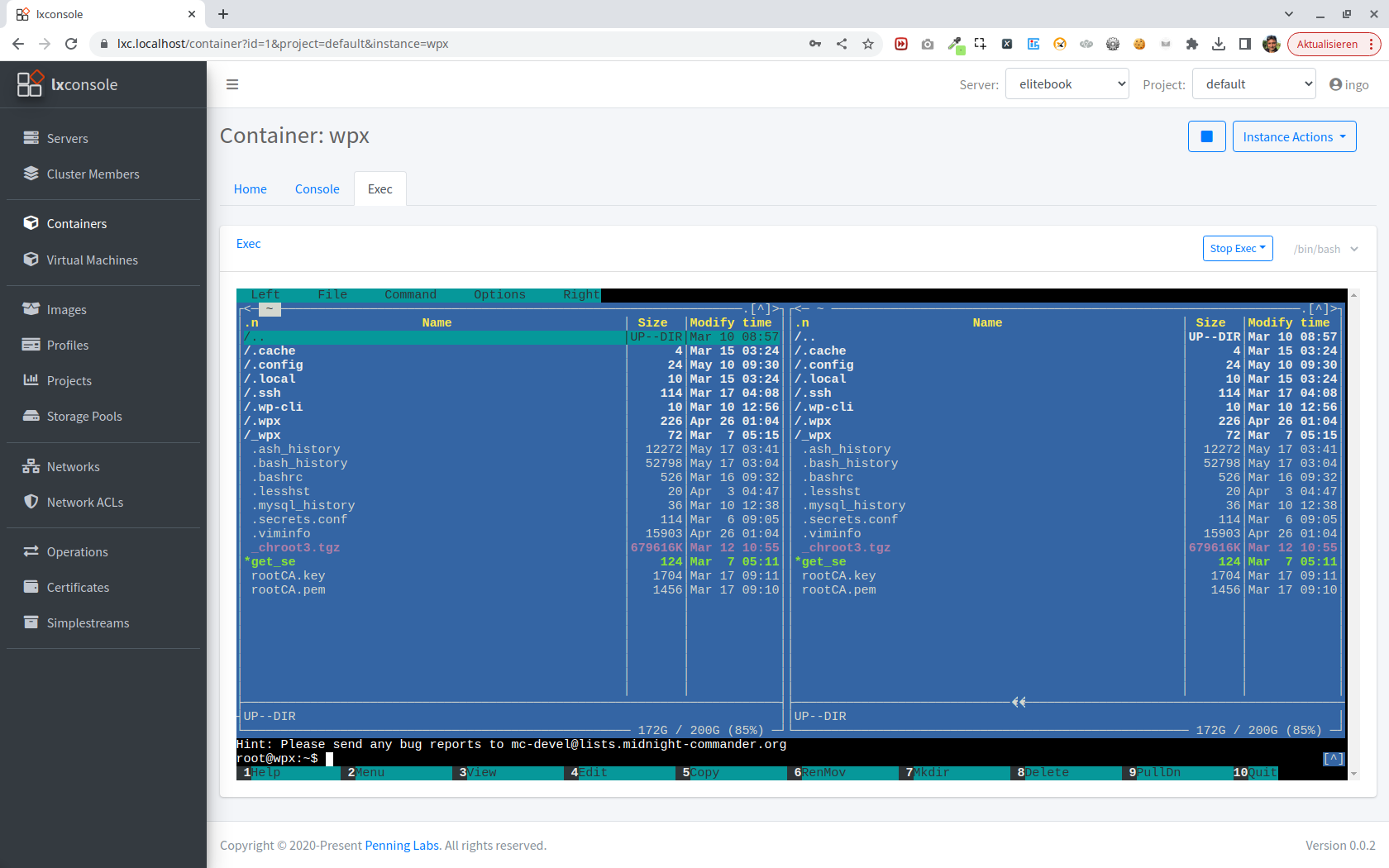Toggle the sidebar with the hamburger icon
1389x868 pixels.
click(232, 83)
